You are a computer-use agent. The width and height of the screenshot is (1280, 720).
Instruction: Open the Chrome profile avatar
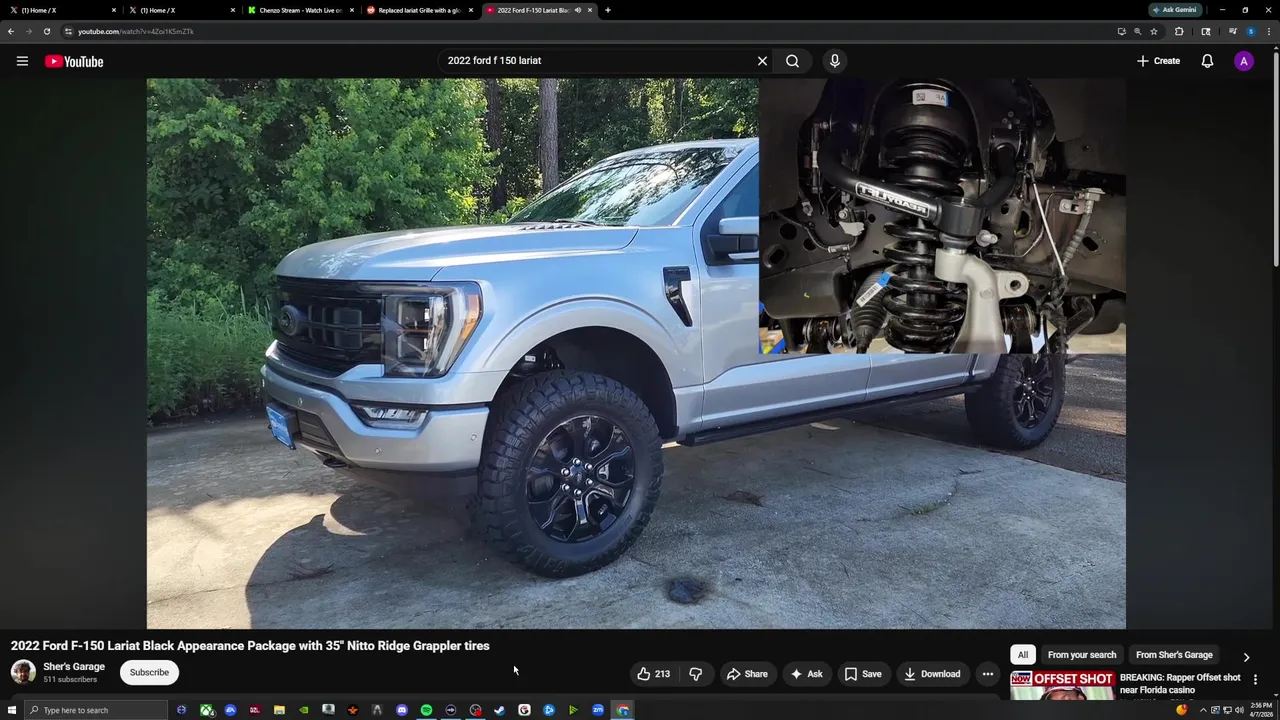1250,31
